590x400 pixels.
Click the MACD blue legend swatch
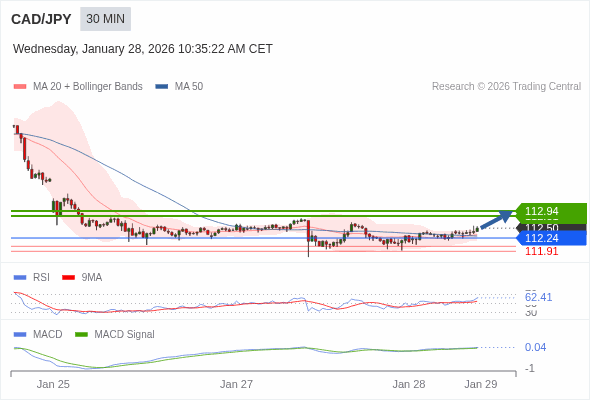click(20, 335)
